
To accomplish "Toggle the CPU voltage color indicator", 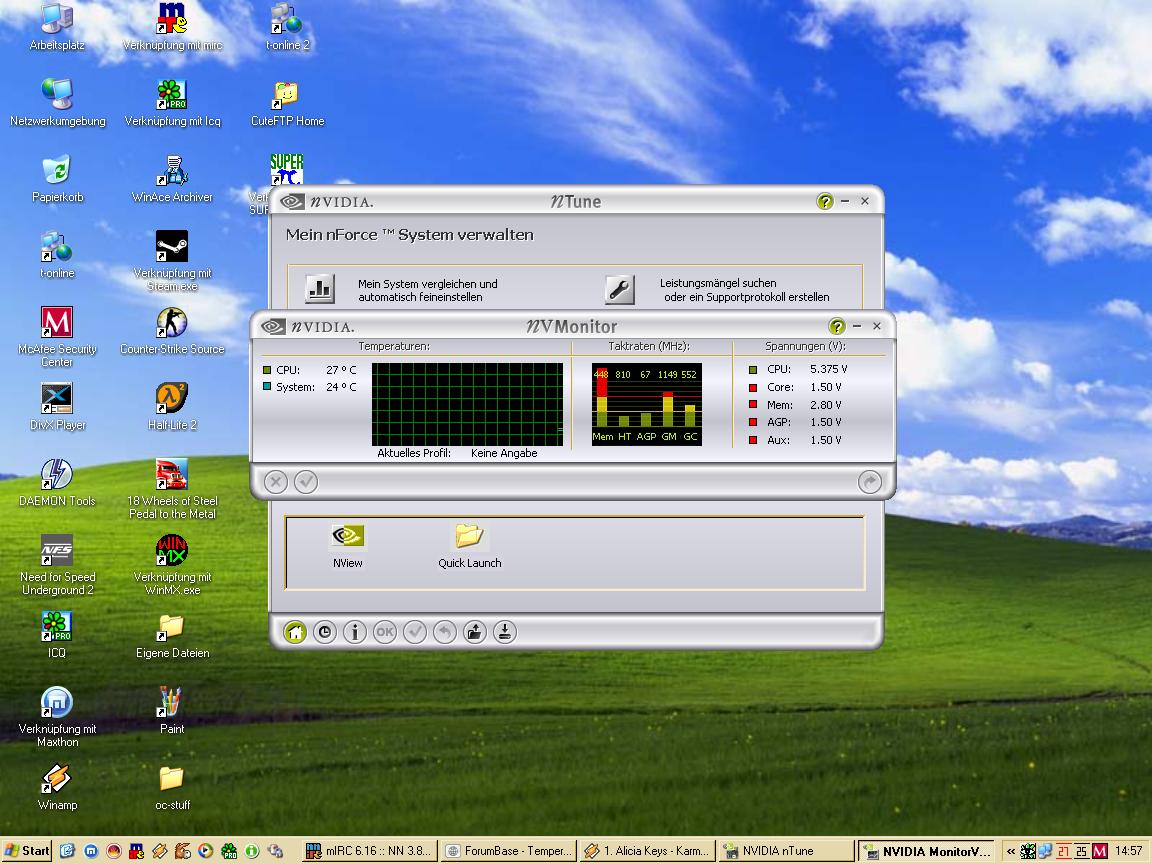I will coord(752,370).
